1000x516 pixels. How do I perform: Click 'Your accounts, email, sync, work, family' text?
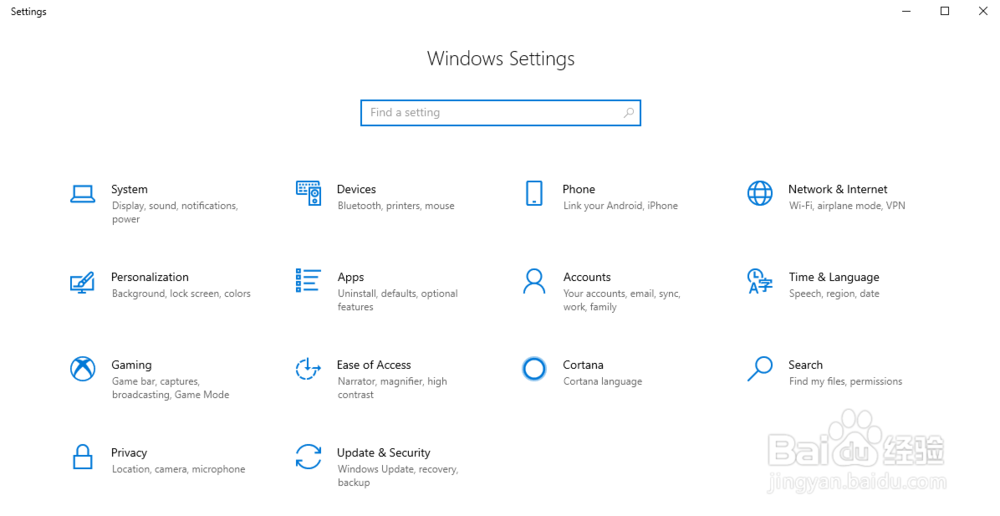tap(622, 300)
